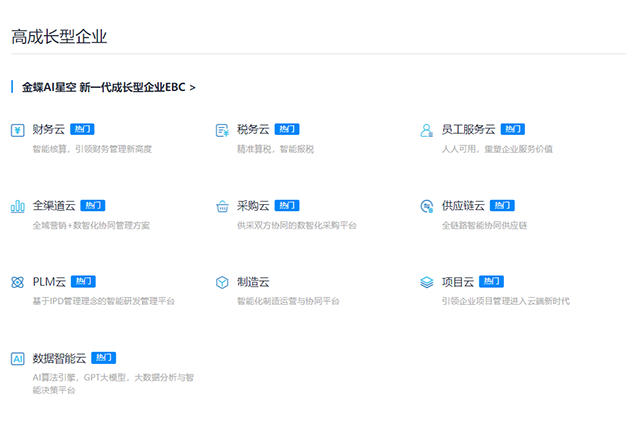Screen dimensions: 640x446
Task: Click the 税务云 document icon
Action: click(x=222, y=130)
